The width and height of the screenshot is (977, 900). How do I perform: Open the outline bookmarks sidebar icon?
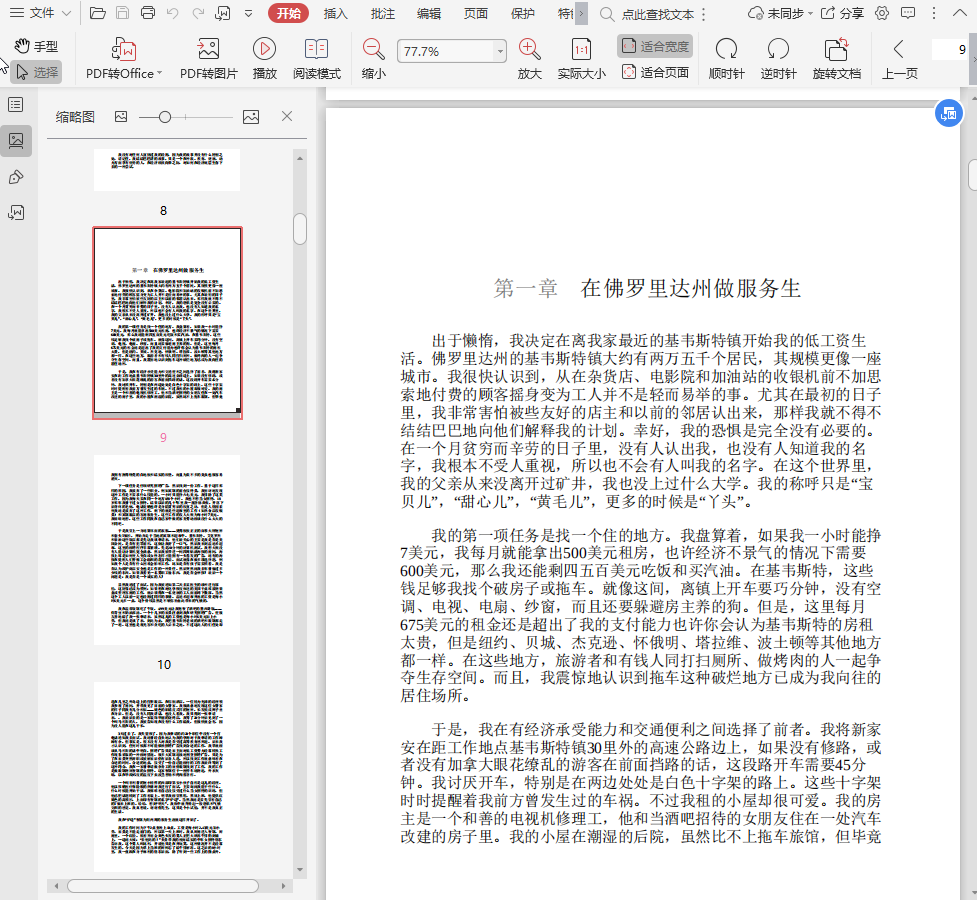point(16,104)
